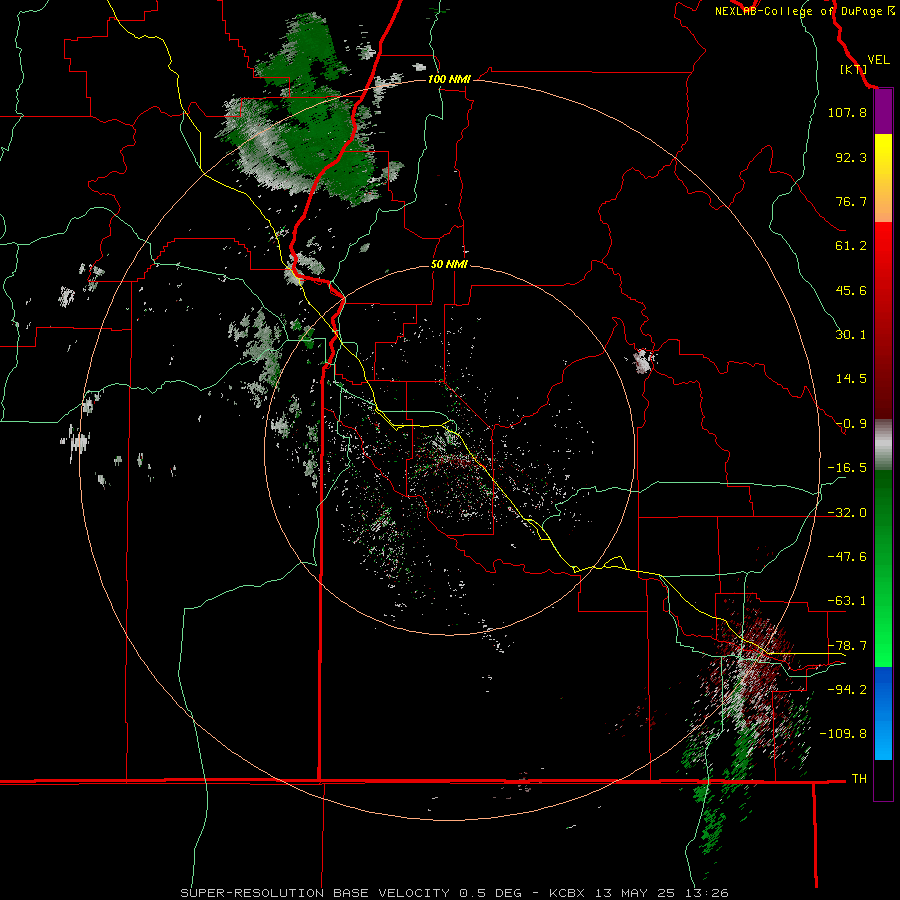Click the 61.2 velocity scale value
The height and width of the screenshot is (900, 900).
click(851, 246)
